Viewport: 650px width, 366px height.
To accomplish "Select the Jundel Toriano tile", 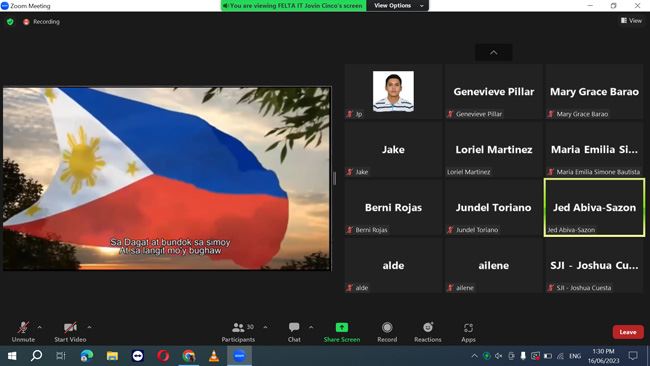I will 494,208.
